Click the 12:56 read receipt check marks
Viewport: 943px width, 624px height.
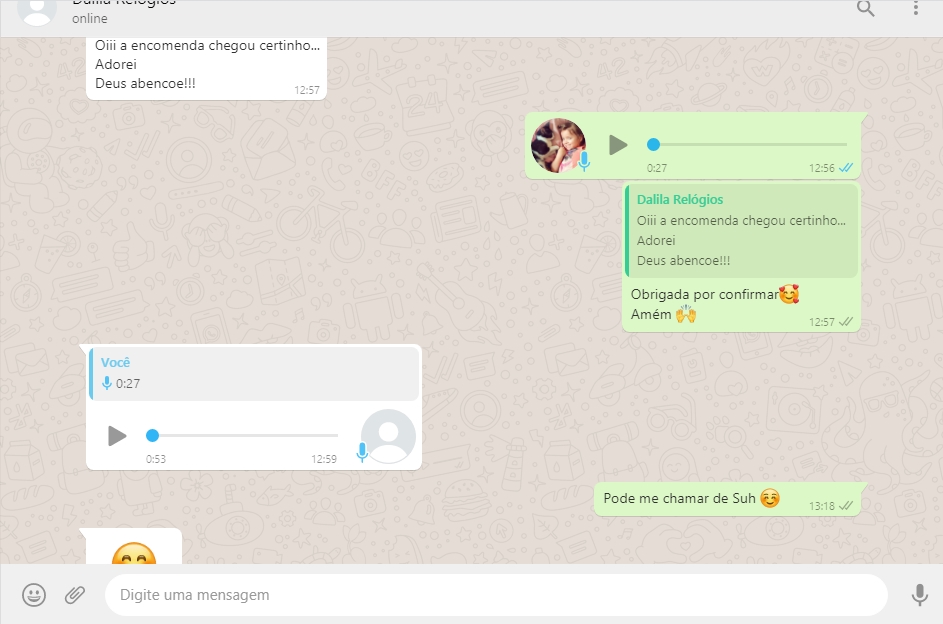pyautogui.click(x=846, y=168)
